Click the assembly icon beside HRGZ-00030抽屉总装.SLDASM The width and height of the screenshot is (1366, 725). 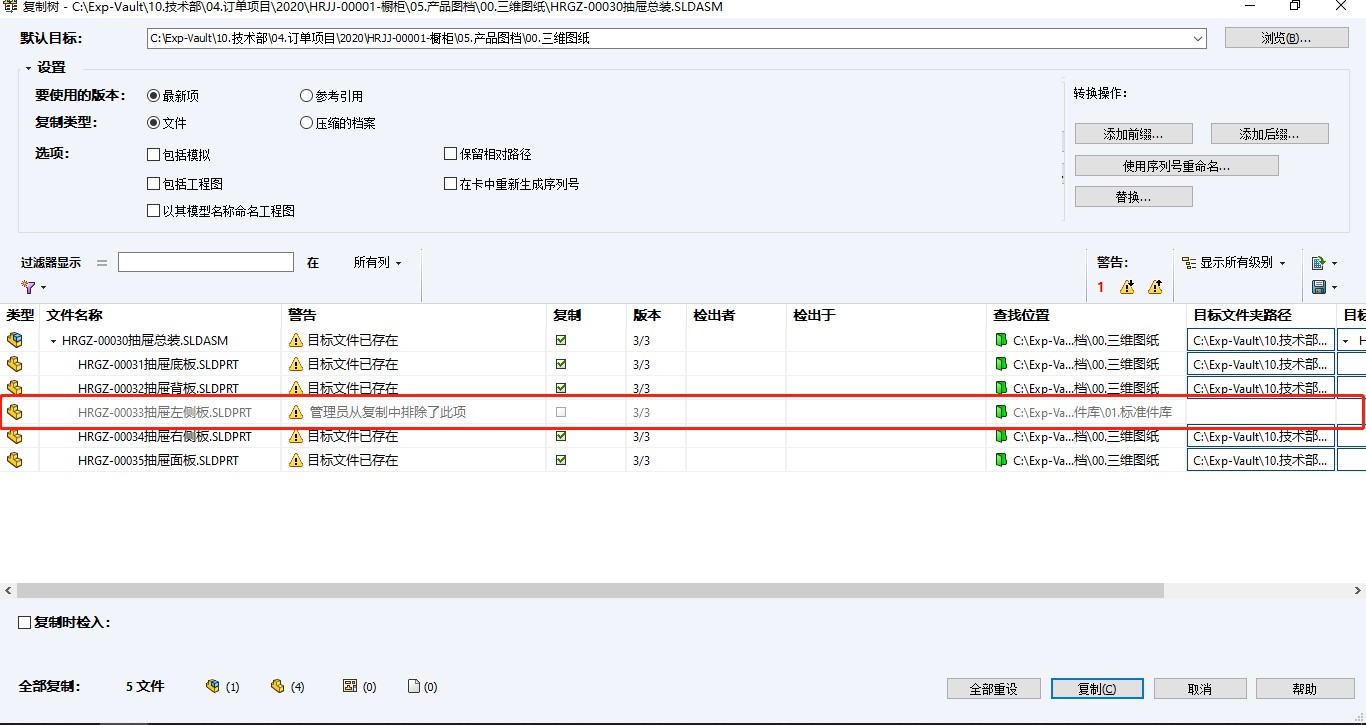(x=14, y=340)
